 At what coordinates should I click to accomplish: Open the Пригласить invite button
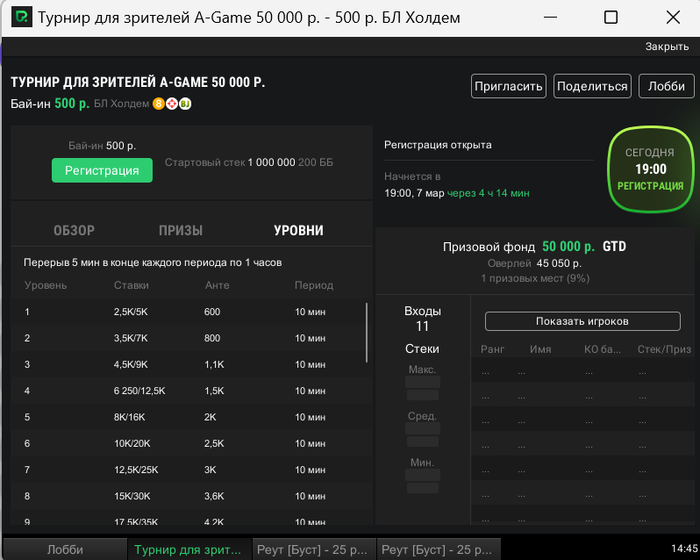[508, 86]
